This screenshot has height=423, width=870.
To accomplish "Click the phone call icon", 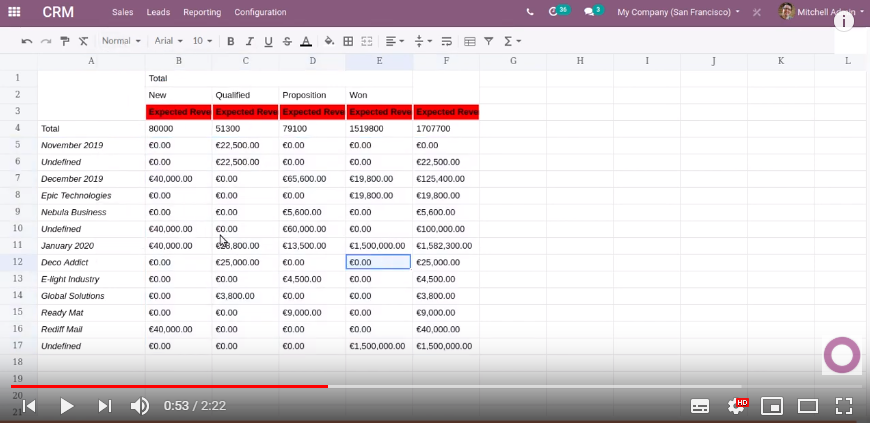I will [529, 12].
